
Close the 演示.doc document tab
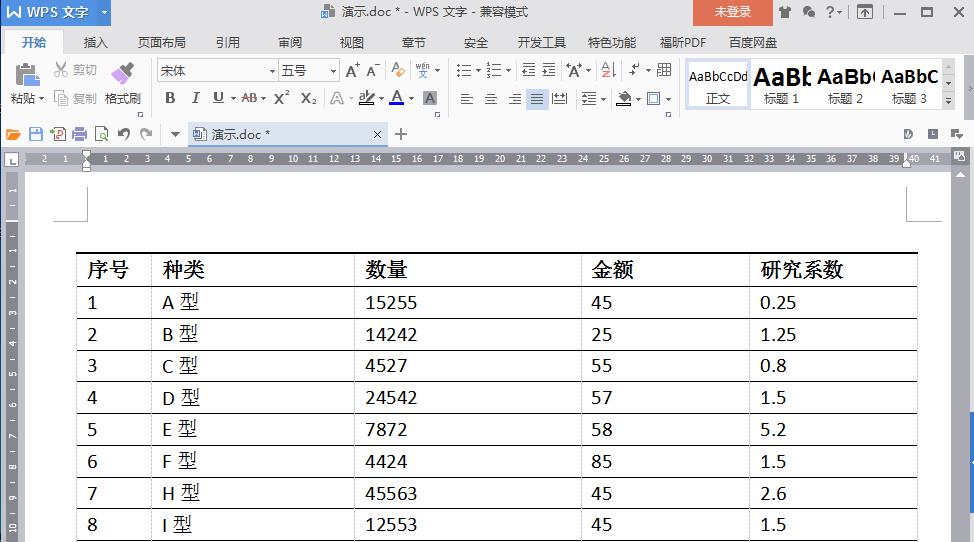click(x=377, y=134)
